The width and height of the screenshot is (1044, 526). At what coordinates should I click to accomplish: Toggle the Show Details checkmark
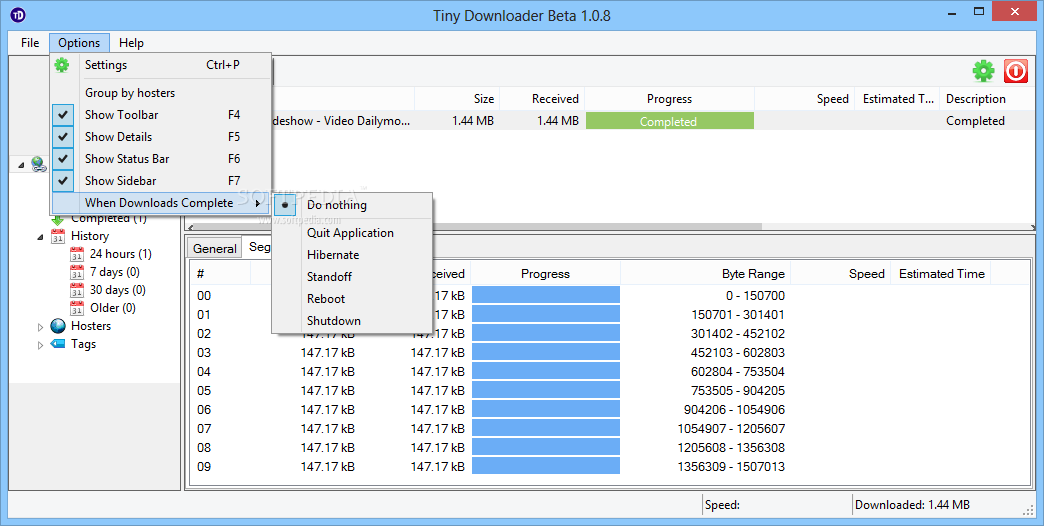[63, 136]
